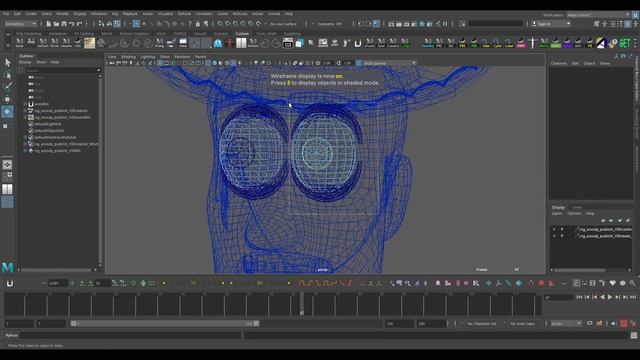Activate the Paint Selection brush tool
The image size is (640, 360).
7,87
